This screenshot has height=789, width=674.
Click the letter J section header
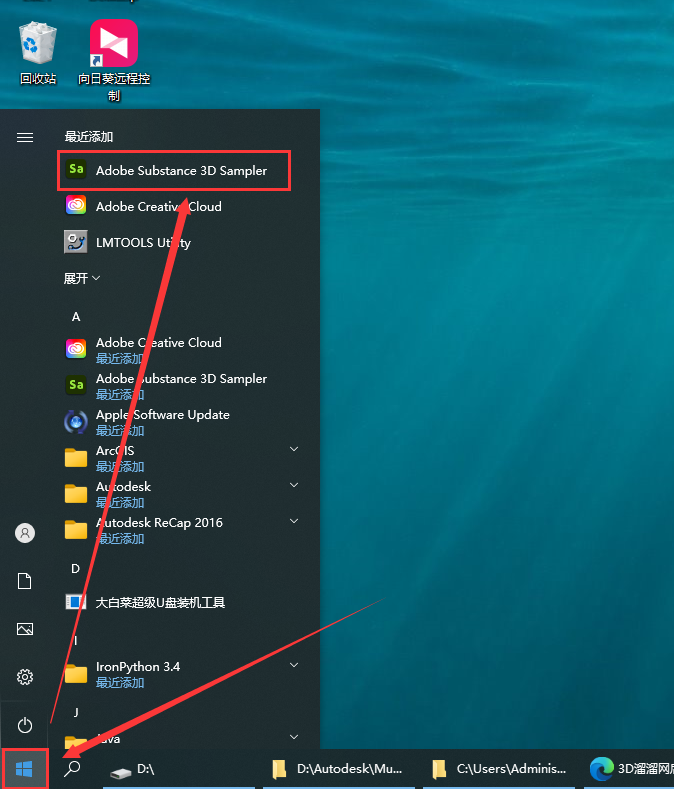(76, 712)
